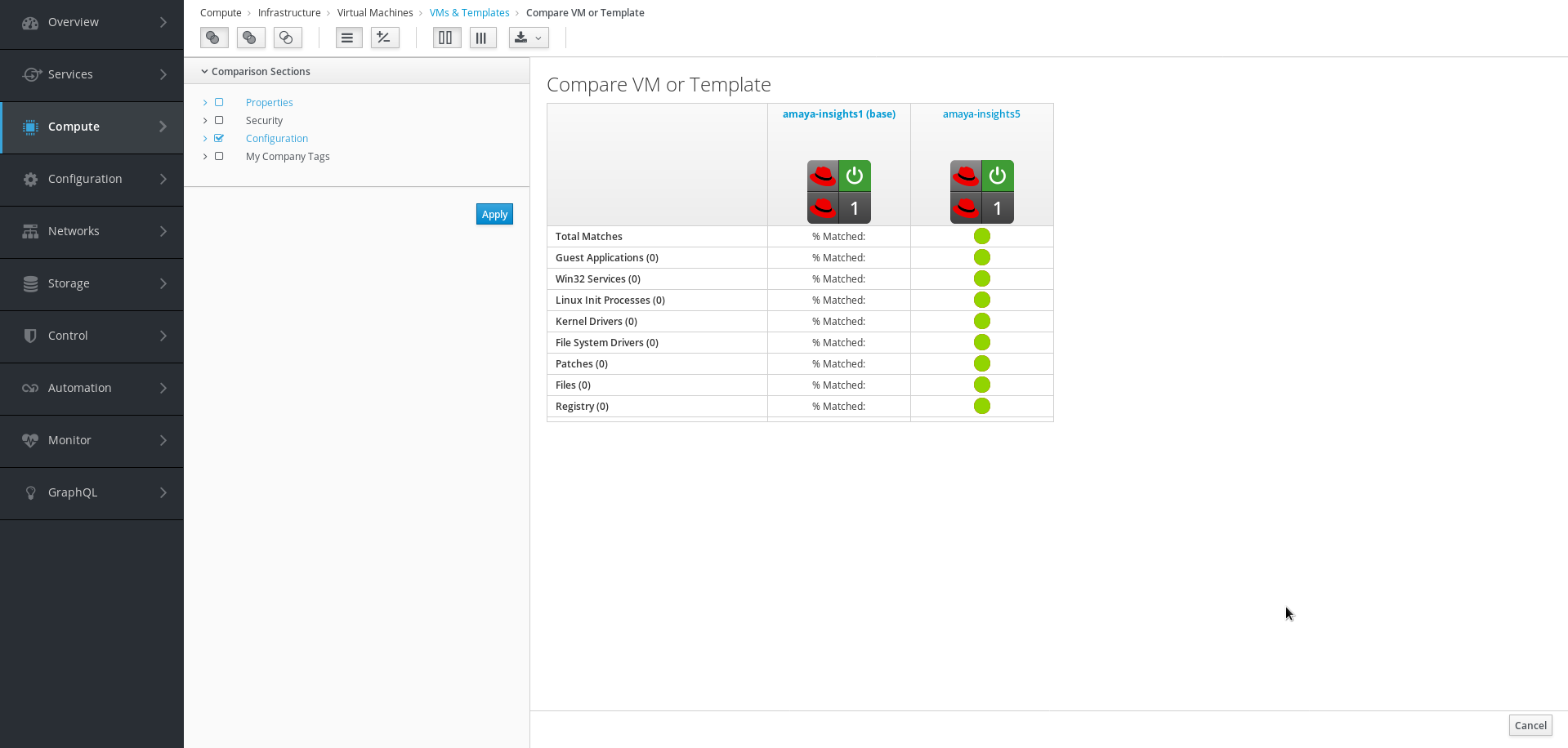Image resolution: width=1568 pixels, height=748 pixels.
Task: Click the Overview dashboard icon in sidebar
Action: click(30, 23)
